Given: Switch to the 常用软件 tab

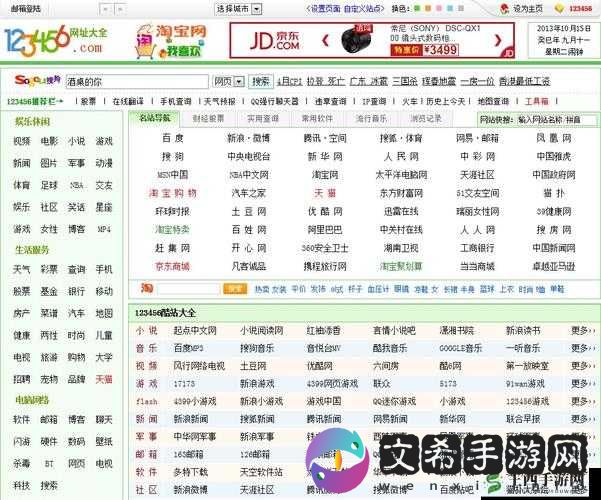Looking at the screenshot, I should (317, 118).
